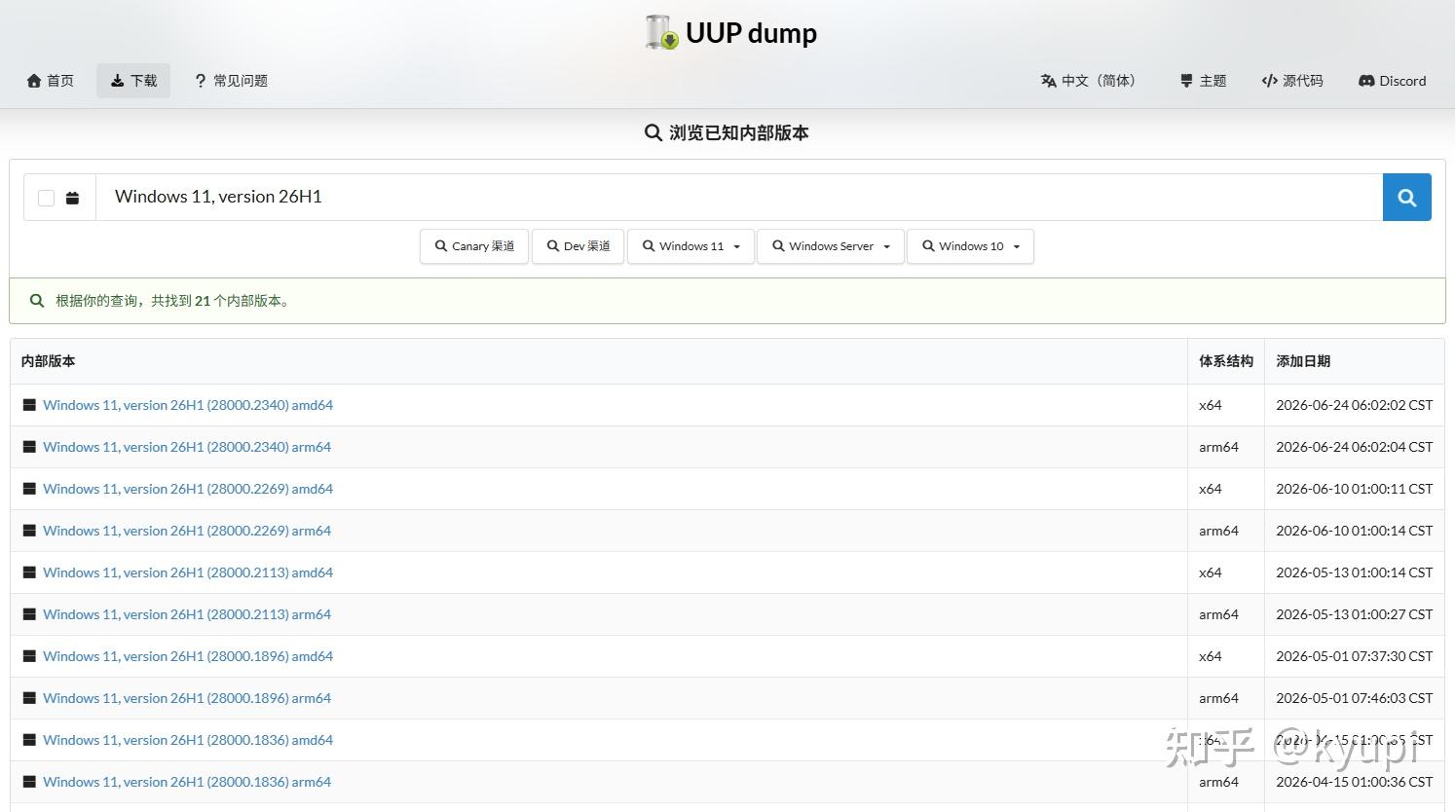
Task: Click Windows icon beside 28000.2113 amd64
Action: point(29,572)
